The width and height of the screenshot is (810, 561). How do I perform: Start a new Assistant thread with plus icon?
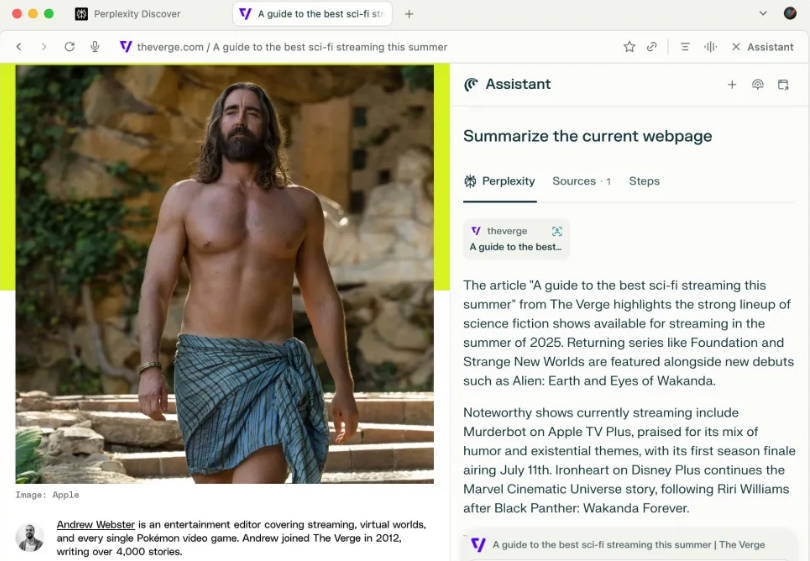tap(732, 85)
